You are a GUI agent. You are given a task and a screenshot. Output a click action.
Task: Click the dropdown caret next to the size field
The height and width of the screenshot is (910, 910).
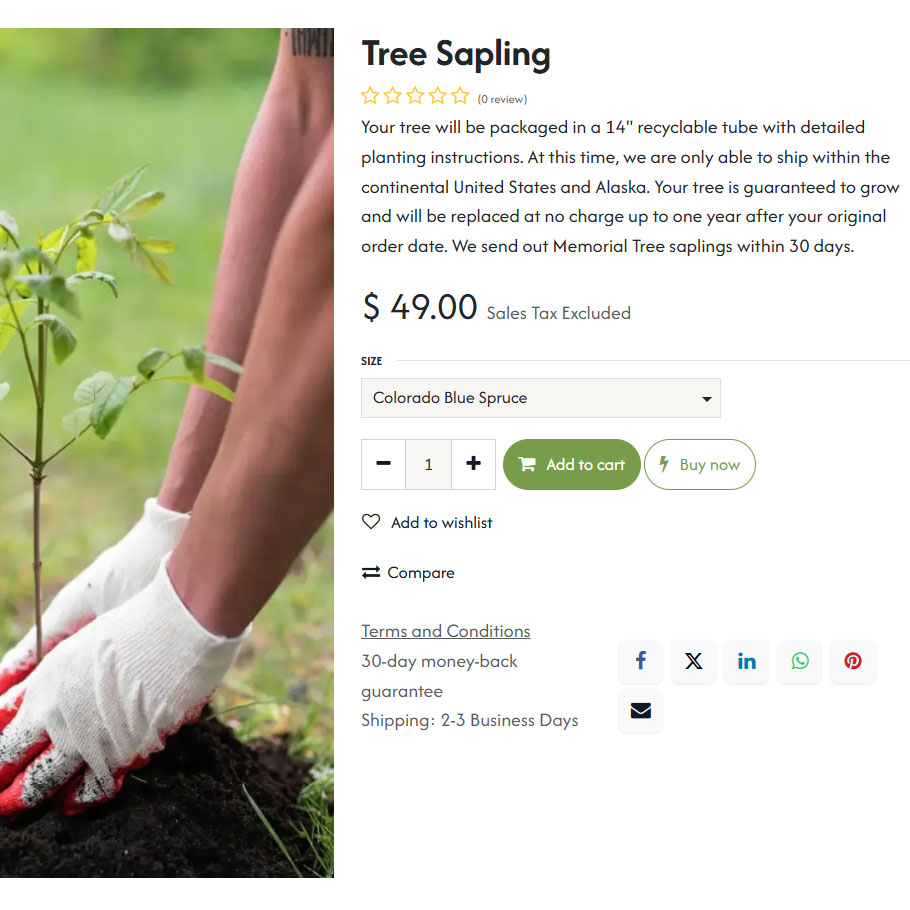click(707, 398)
